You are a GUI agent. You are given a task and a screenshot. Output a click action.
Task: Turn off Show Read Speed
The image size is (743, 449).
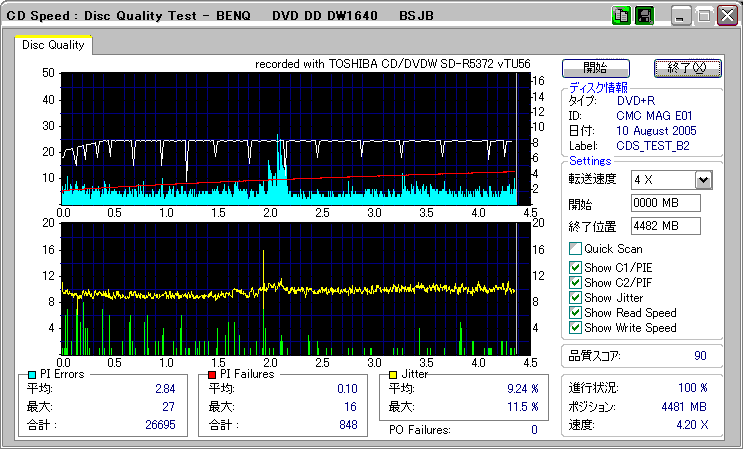[x=575, y=312]
